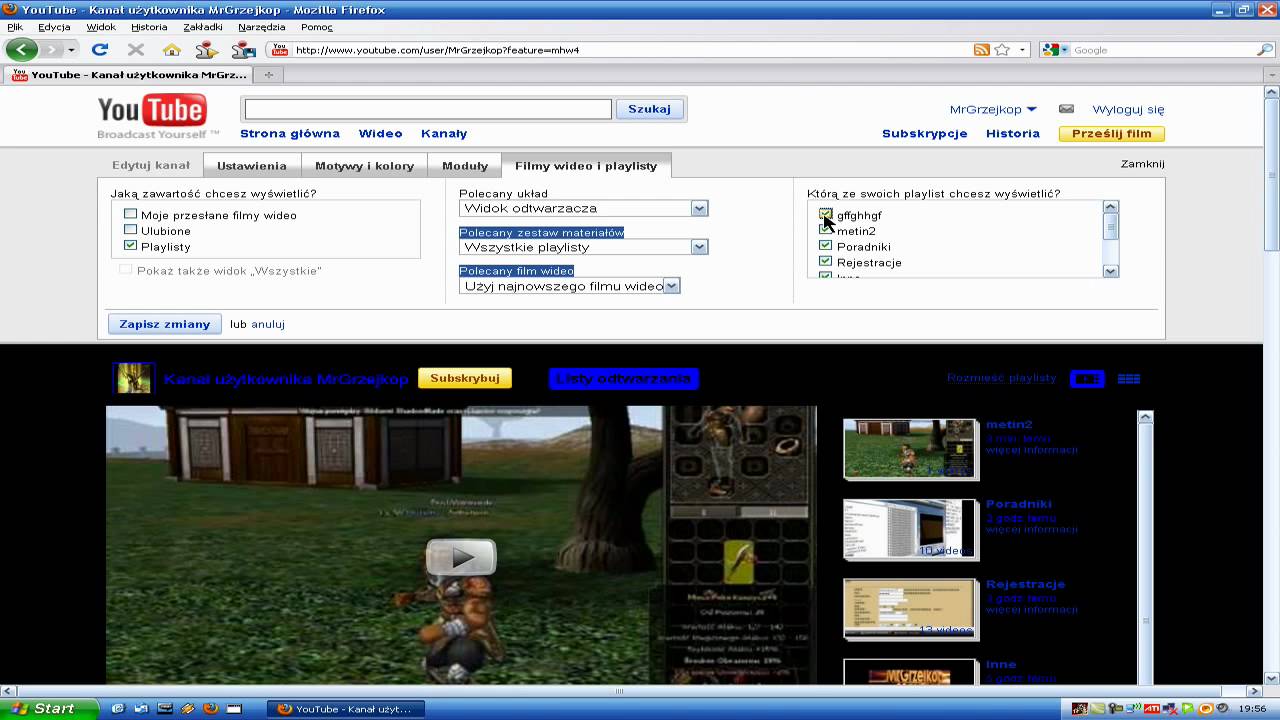The width and height of the screenshot is (1280, 720).
Task: Open the new tab plus button
Action: click(x=268, y=74)
